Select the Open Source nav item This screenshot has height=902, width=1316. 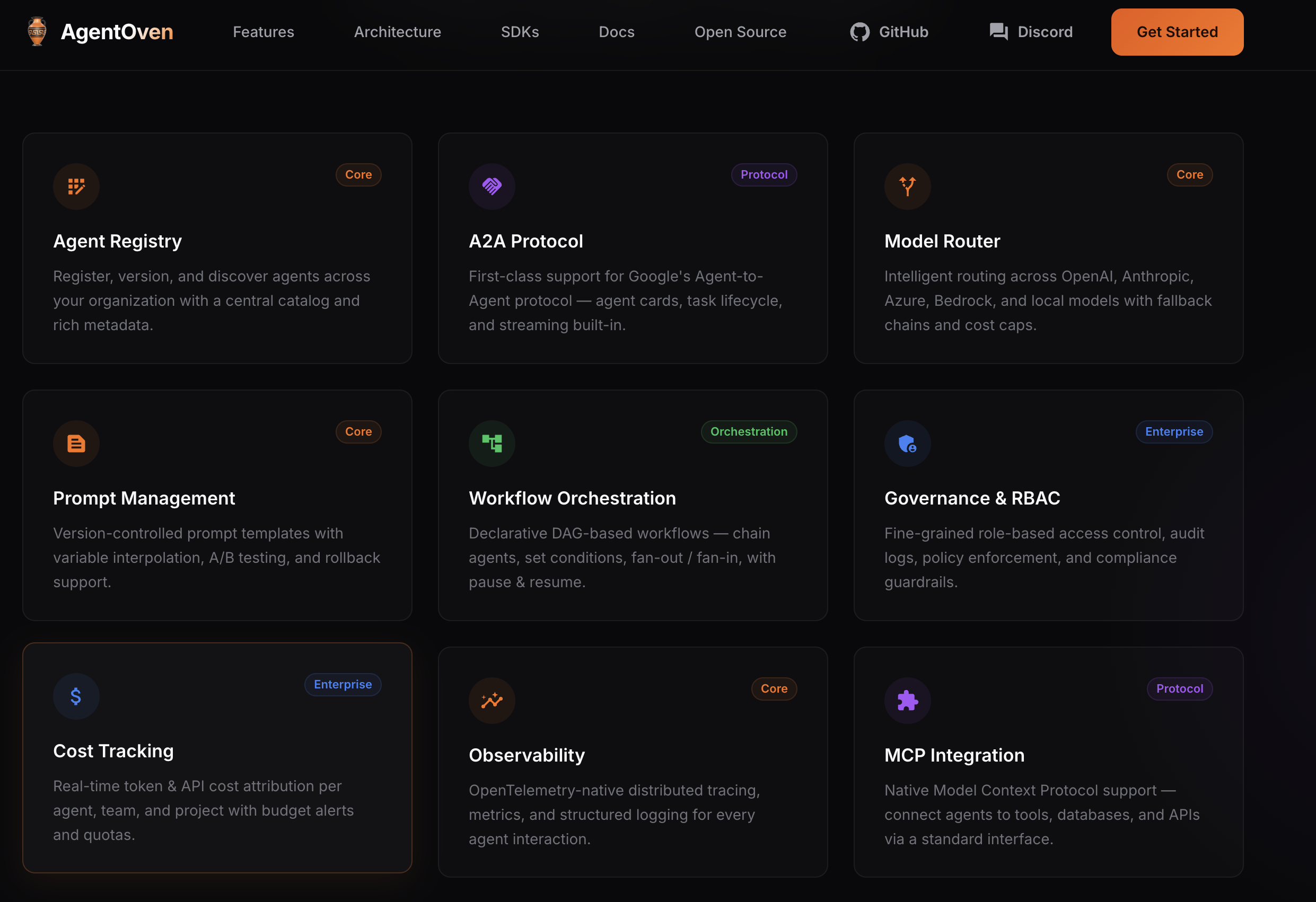740,32
